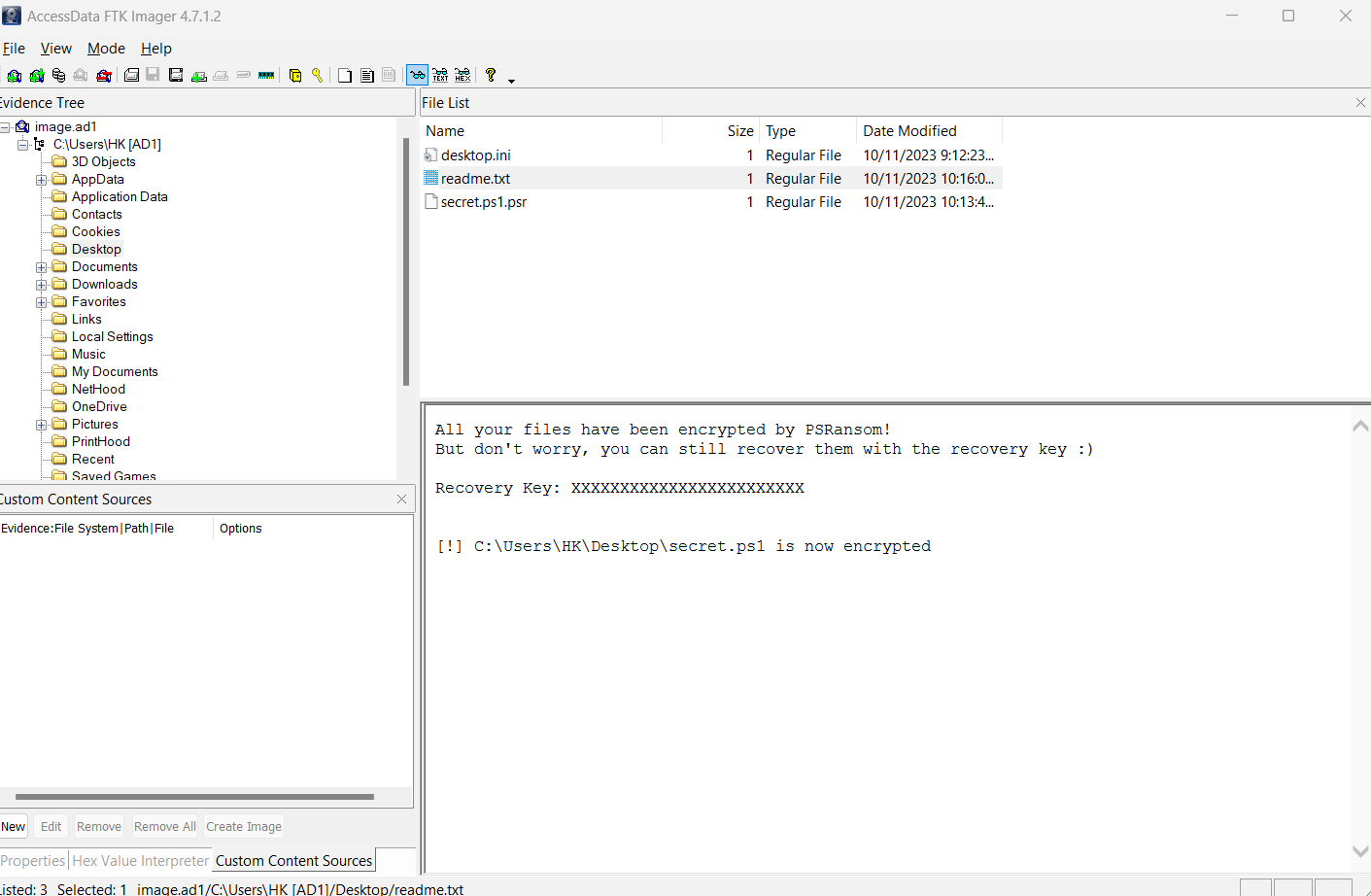Select the OneDrive folder in the tree

99,407
